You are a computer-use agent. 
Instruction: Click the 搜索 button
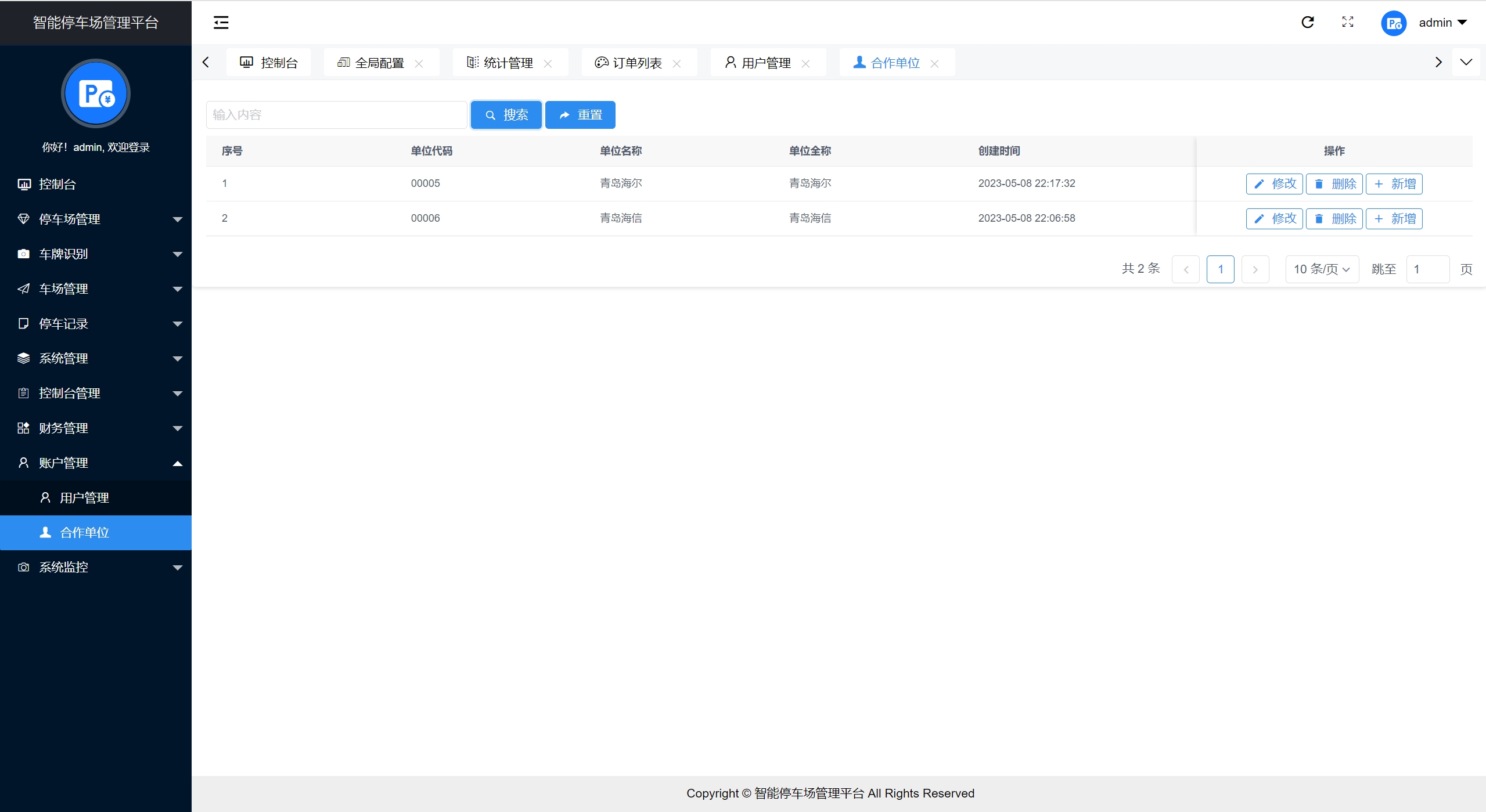point(506,115)
